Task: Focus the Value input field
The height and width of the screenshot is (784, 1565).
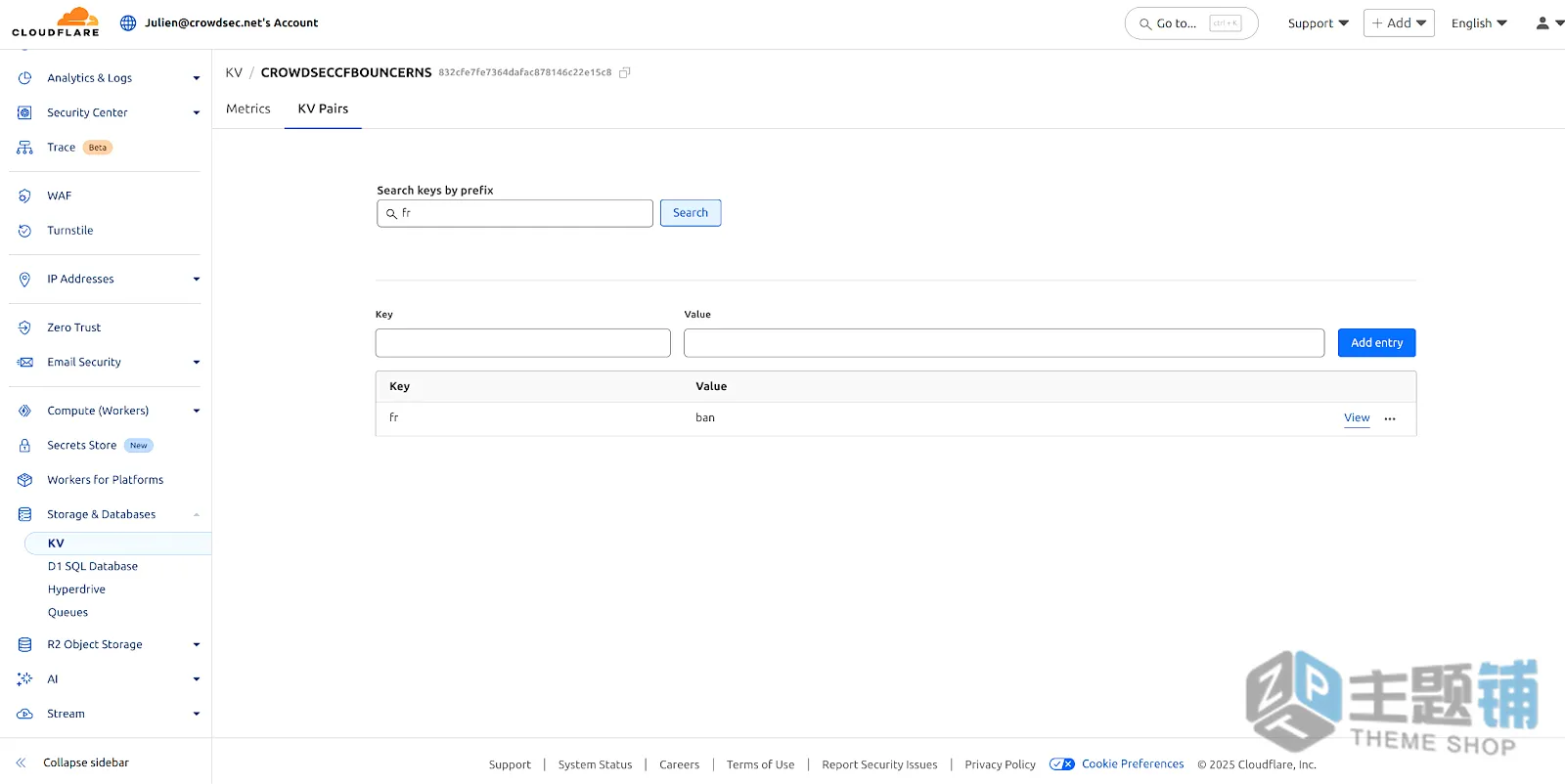Action: (1004, 343)
